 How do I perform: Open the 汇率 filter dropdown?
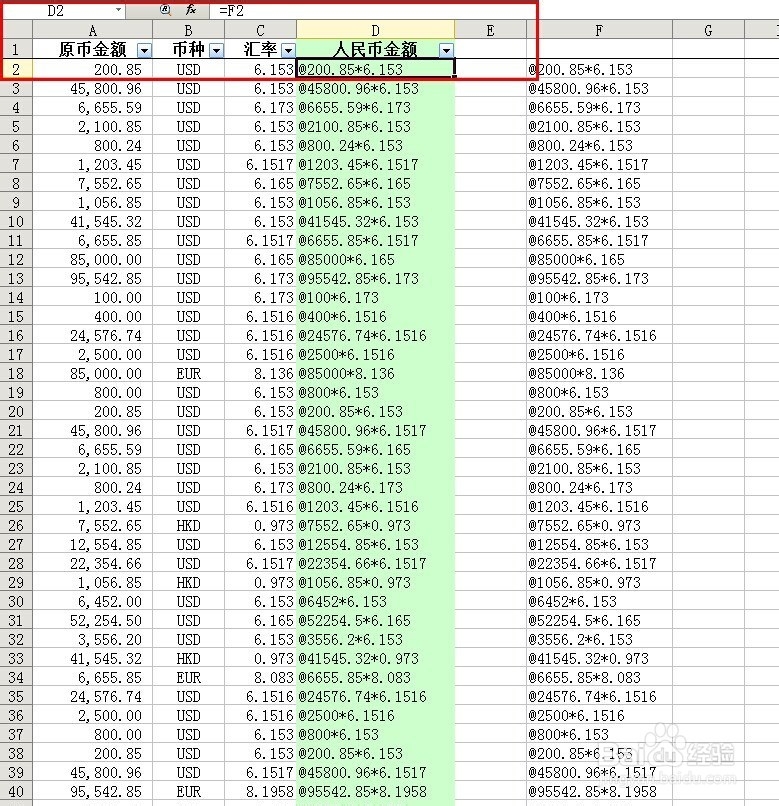(288, 50)
